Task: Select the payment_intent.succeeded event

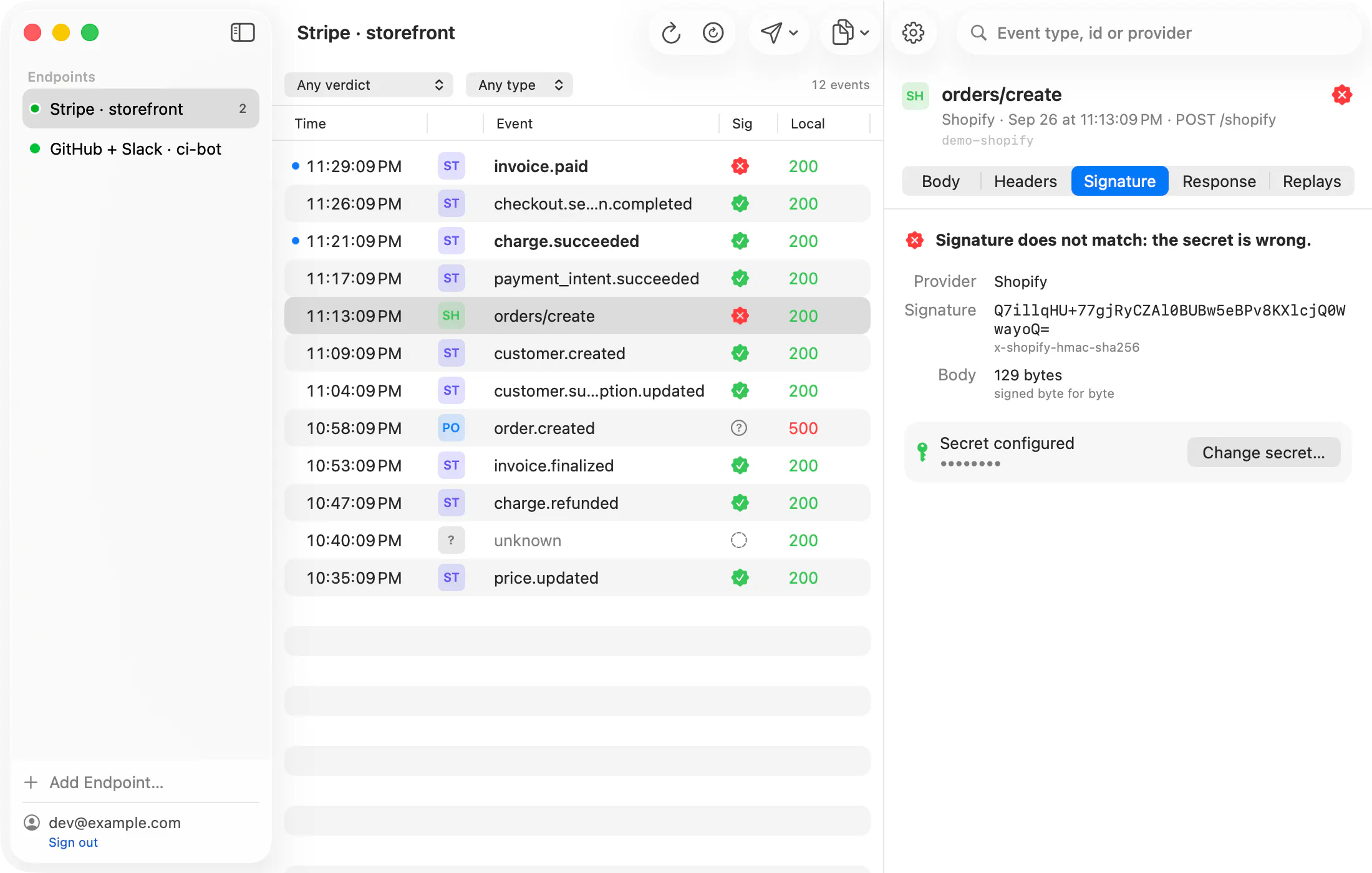Action: pyautogui.click(x=577, y=278)
